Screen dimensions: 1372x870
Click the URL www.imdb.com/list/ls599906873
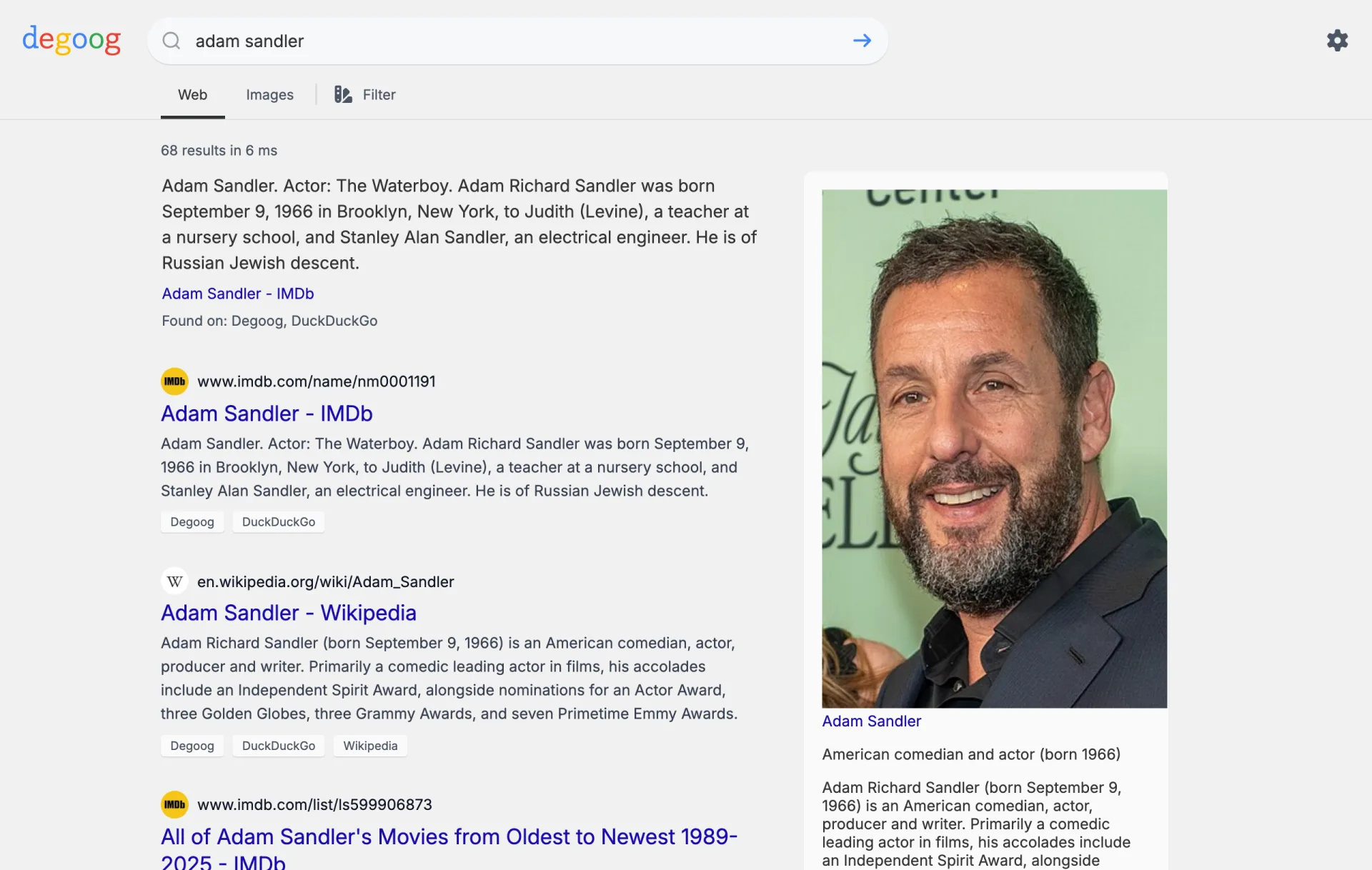(x=314, y=804)
